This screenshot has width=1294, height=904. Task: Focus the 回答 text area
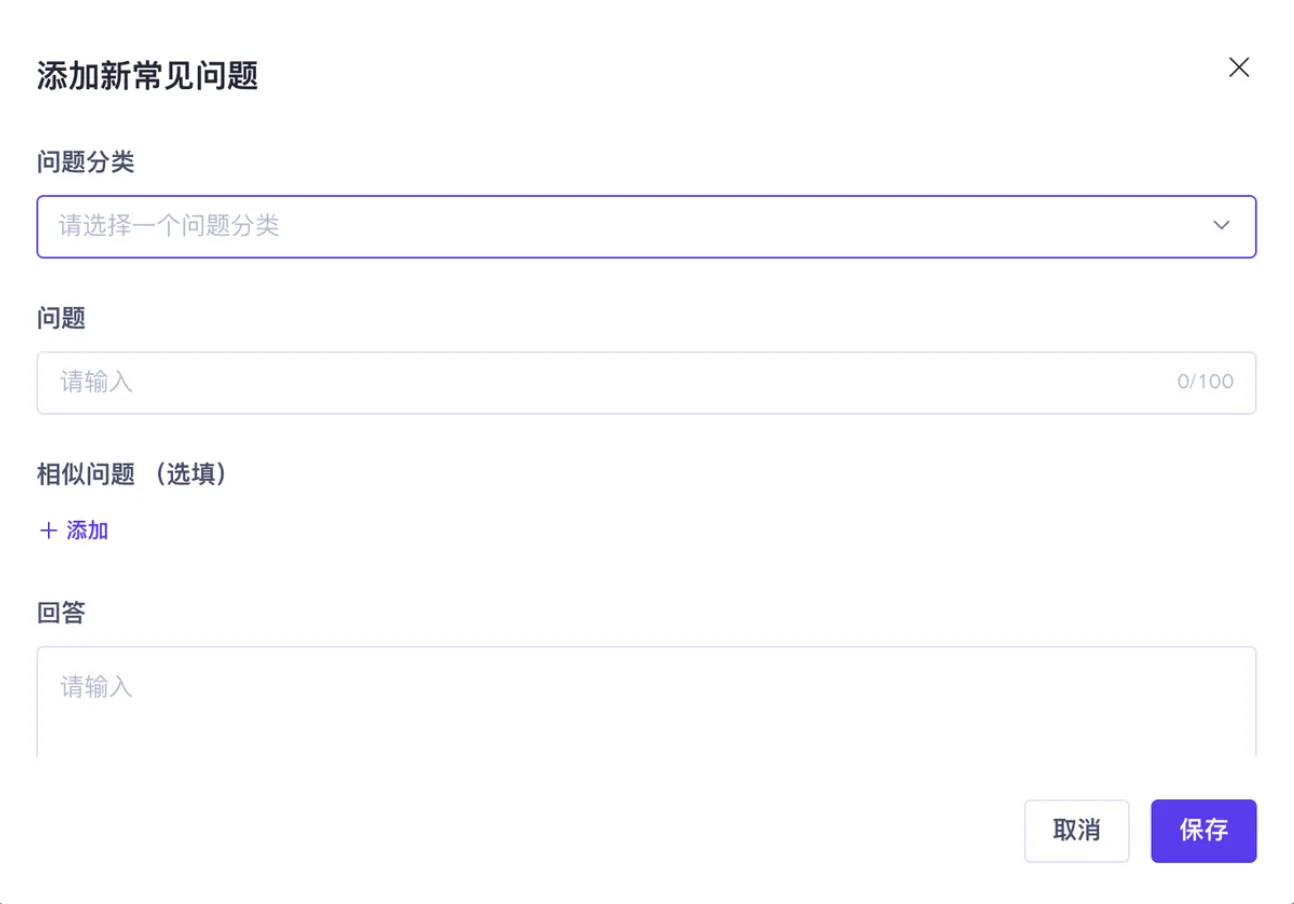(x=646, y=701)
